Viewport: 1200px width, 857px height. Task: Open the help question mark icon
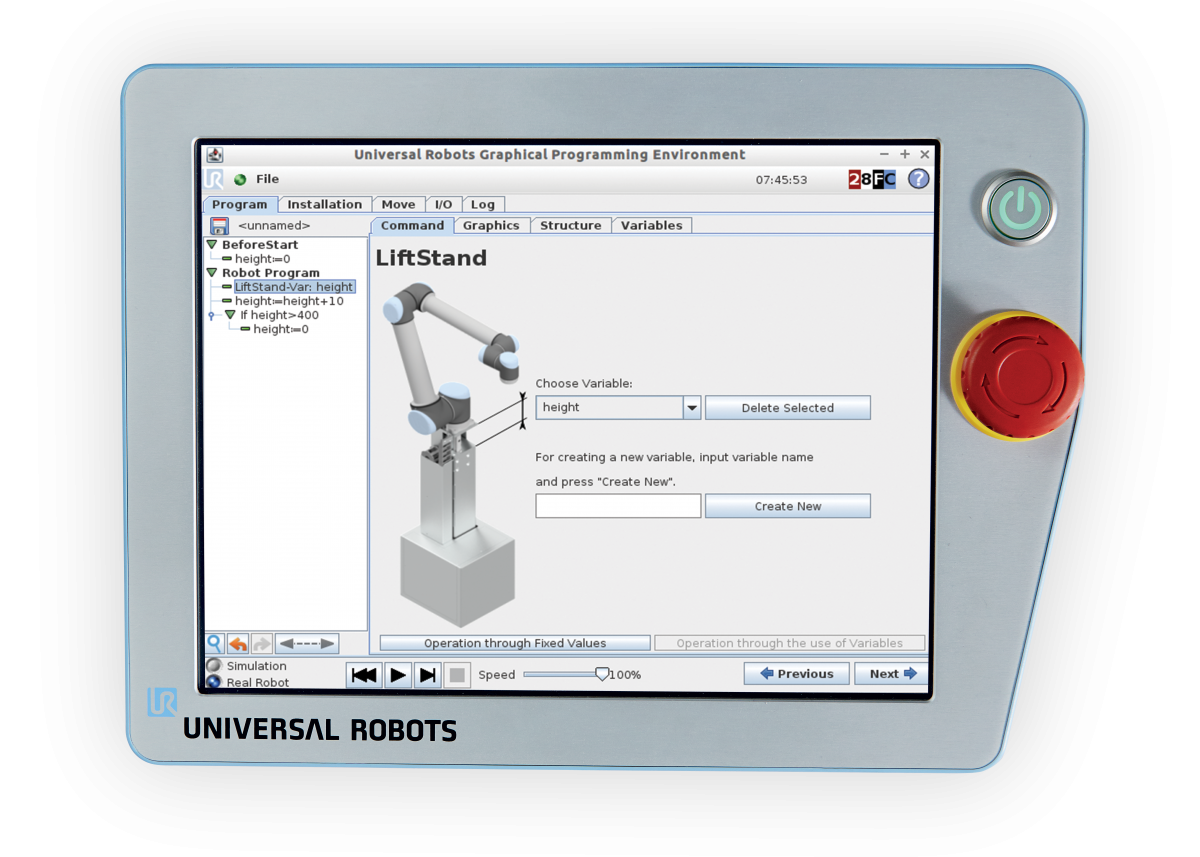918,179
